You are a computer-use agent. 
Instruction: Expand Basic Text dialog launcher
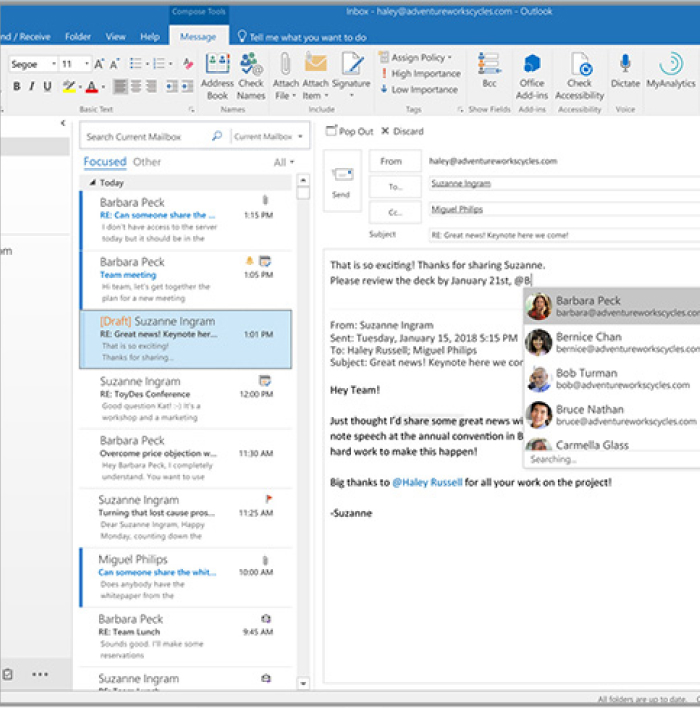pos(192,109)
